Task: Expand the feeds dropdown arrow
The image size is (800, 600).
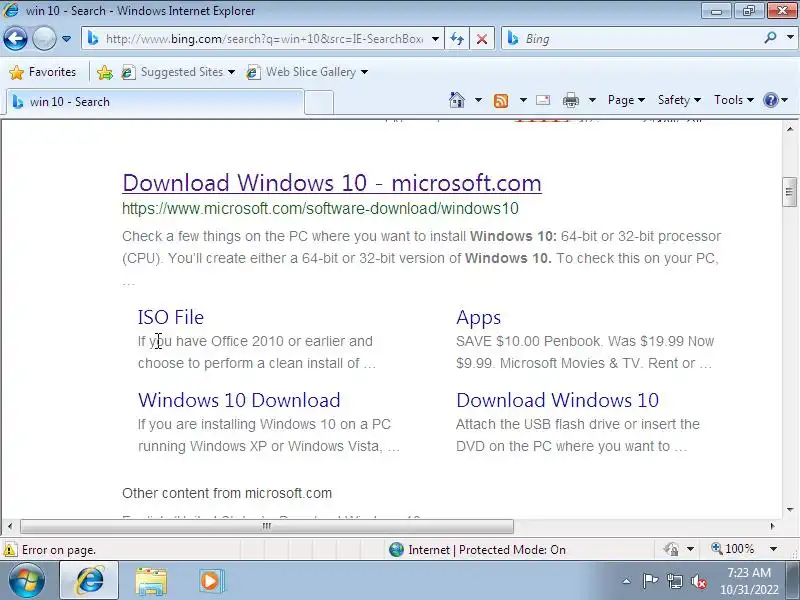Action: 523,100
